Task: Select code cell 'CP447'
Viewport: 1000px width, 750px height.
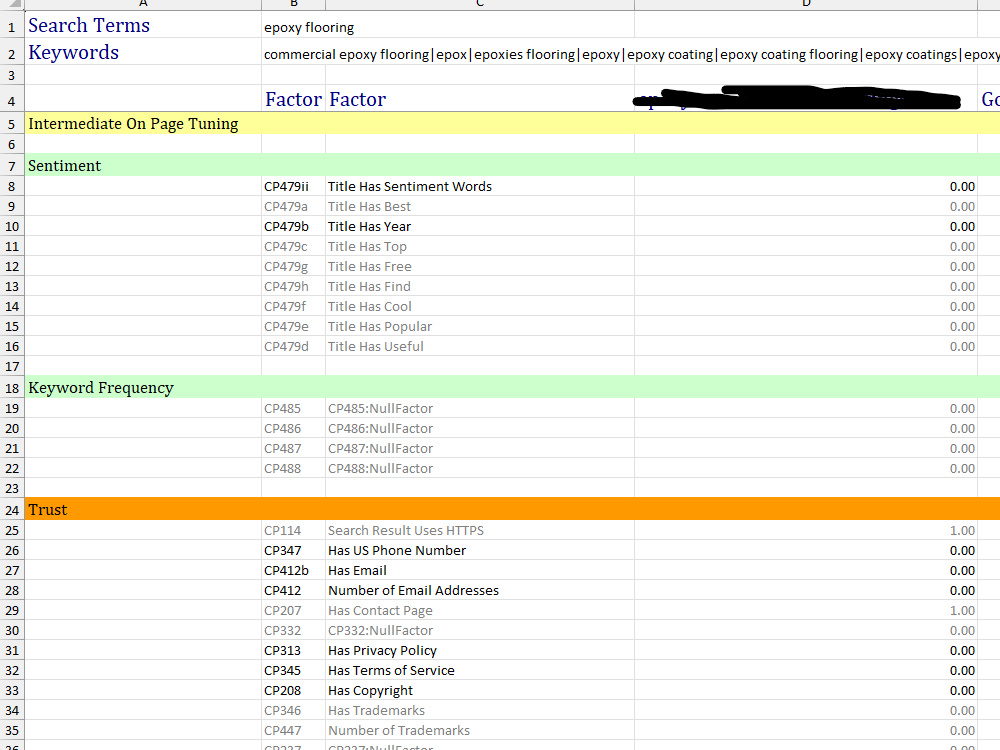Action: tap(293, 730)
